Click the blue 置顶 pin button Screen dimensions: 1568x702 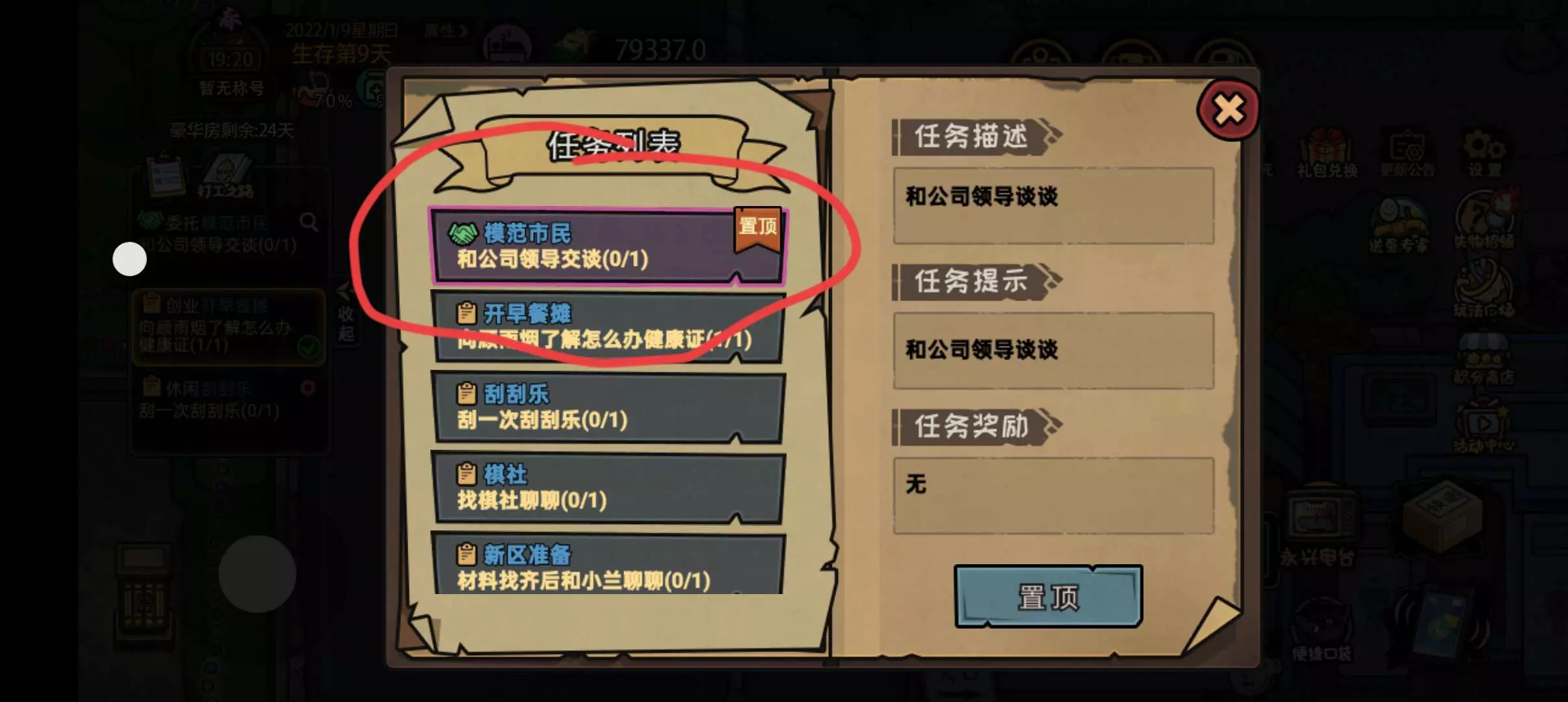pos(1048,596)
